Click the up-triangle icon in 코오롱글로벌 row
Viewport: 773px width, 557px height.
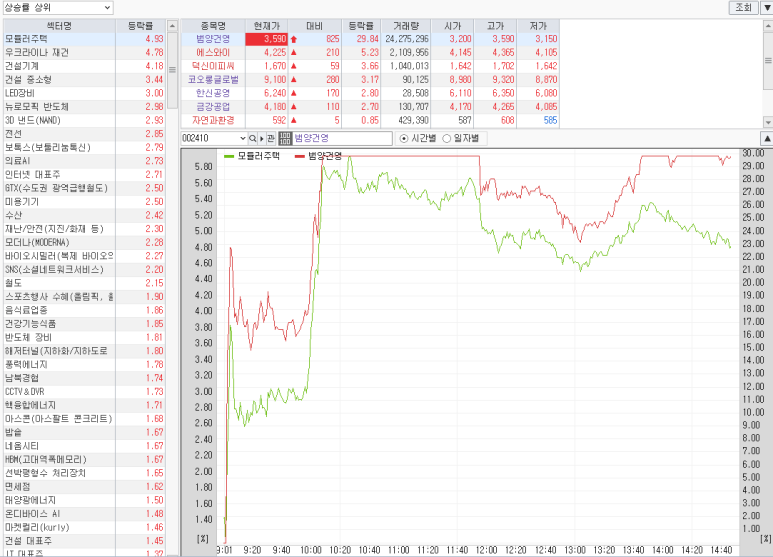pos(294,79)
